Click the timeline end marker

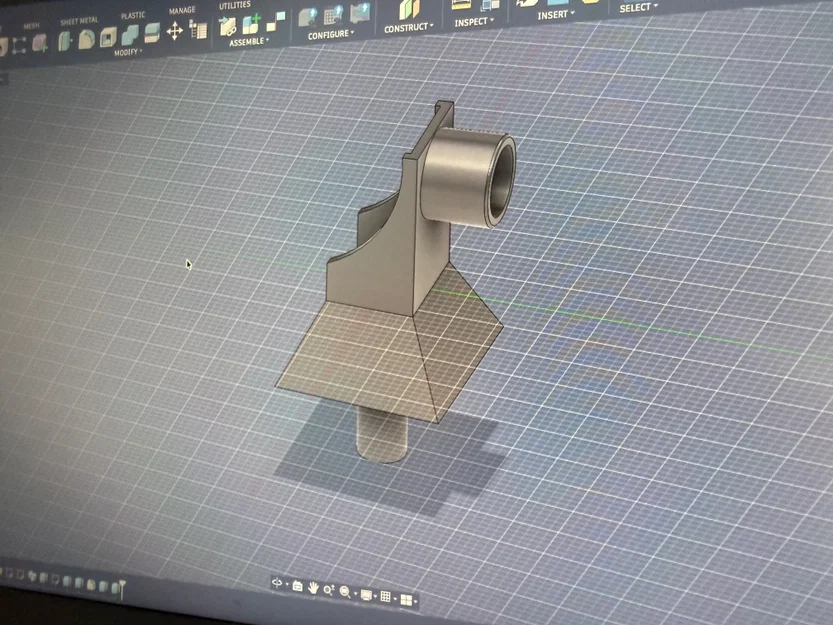tap(123, 589)
